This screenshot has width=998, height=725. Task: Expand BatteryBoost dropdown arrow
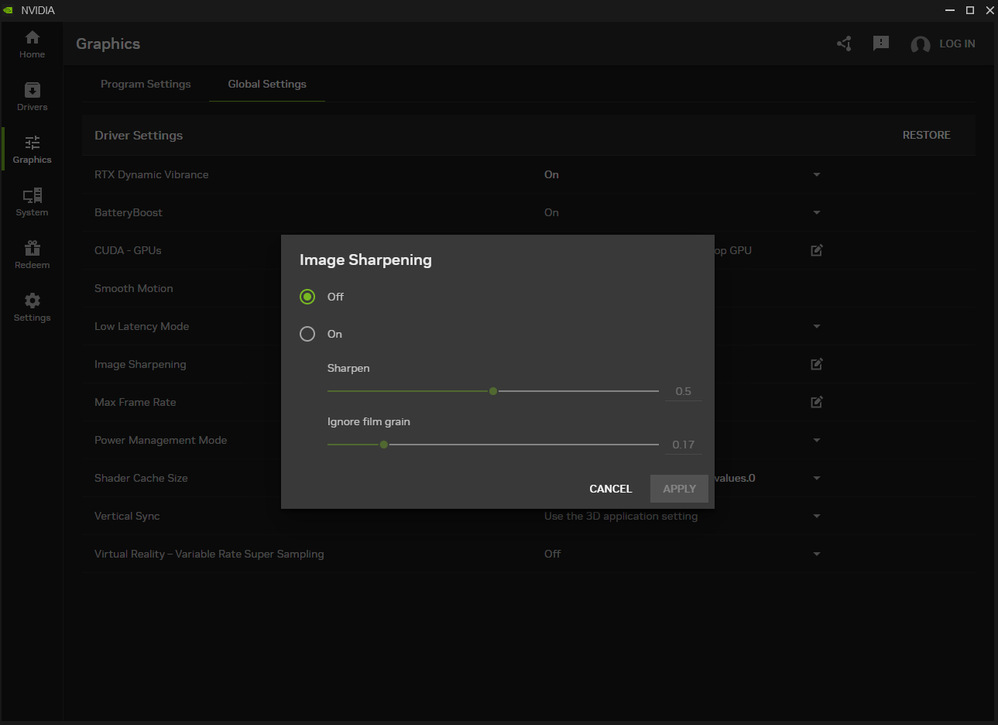click(x=817, y=213)
